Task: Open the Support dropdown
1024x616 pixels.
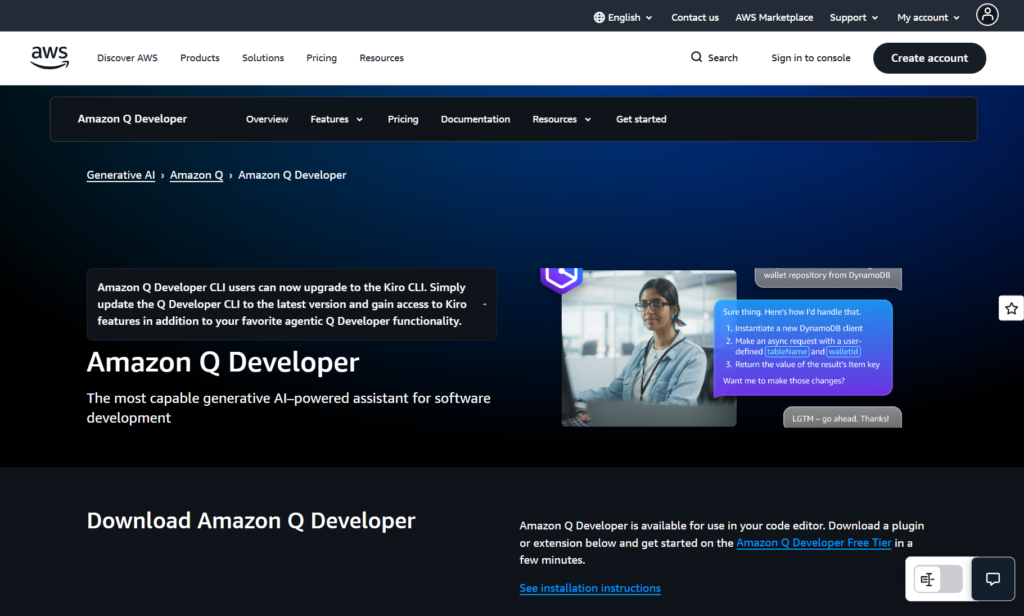Action: click(853, 16)
